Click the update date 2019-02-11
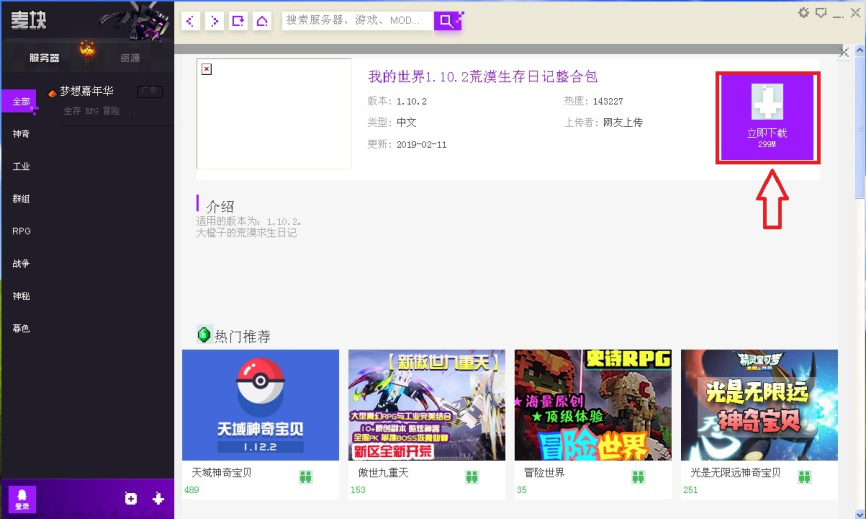The width and height of the screenshot is (866, 519). [421, 145]
